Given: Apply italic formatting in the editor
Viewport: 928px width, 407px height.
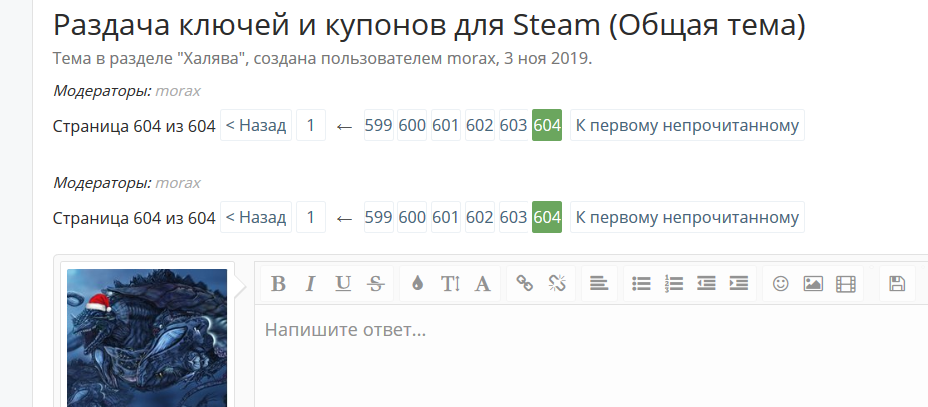Looking at the screenshot, I should click(x=310, y=284).
